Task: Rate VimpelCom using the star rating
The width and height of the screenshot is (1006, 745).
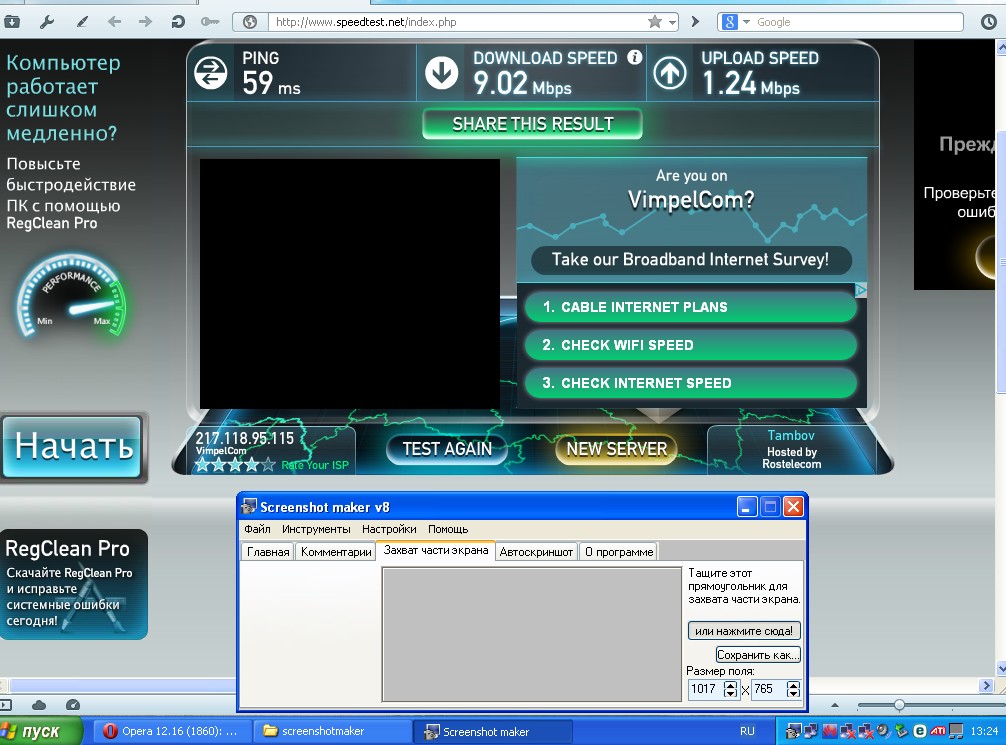Action: 235,465
